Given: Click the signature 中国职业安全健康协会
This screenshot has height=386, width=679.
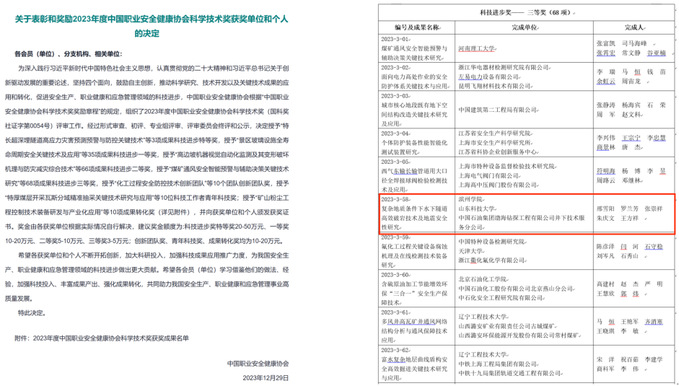Looking at the screenshot, I should (258, 363).
